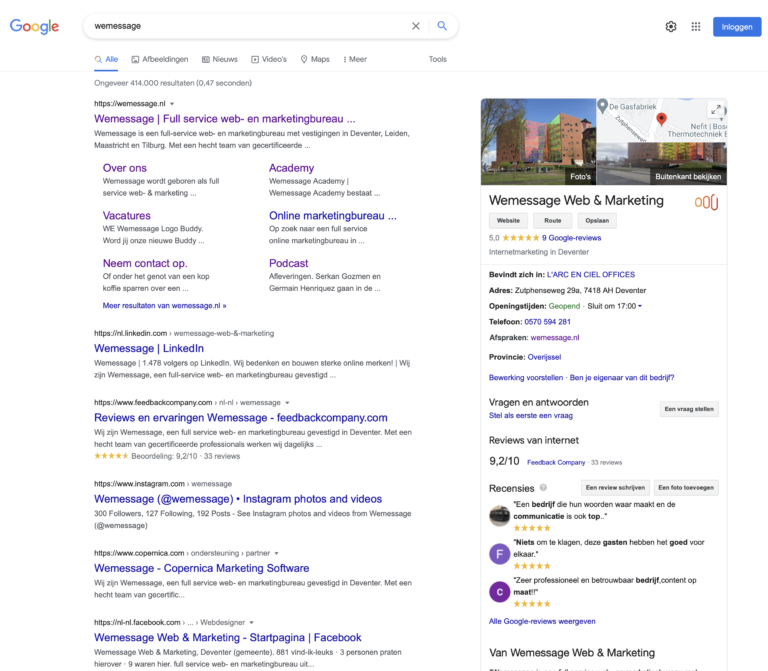Viewport: 768px width, 671px height.
Task: Open the Vacatures sitelink
Action: [x=126, y=216]
